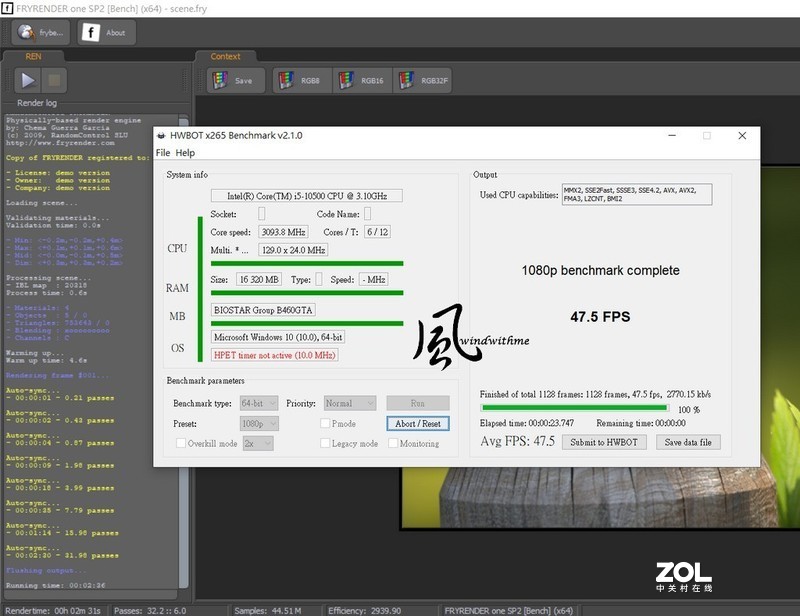Switch to the Context tab
This screenshot has height=616, width=800.
point(225,56)
